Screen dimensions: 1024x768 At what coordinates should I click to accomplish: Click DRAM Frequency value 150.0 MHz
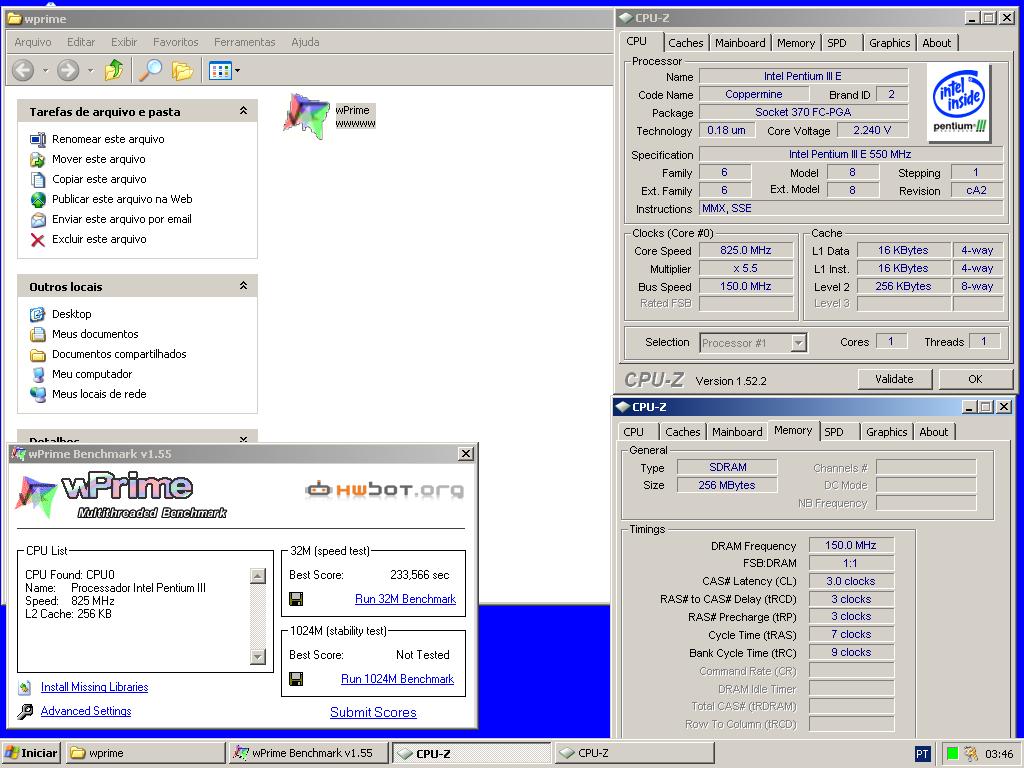pos(850,545)
